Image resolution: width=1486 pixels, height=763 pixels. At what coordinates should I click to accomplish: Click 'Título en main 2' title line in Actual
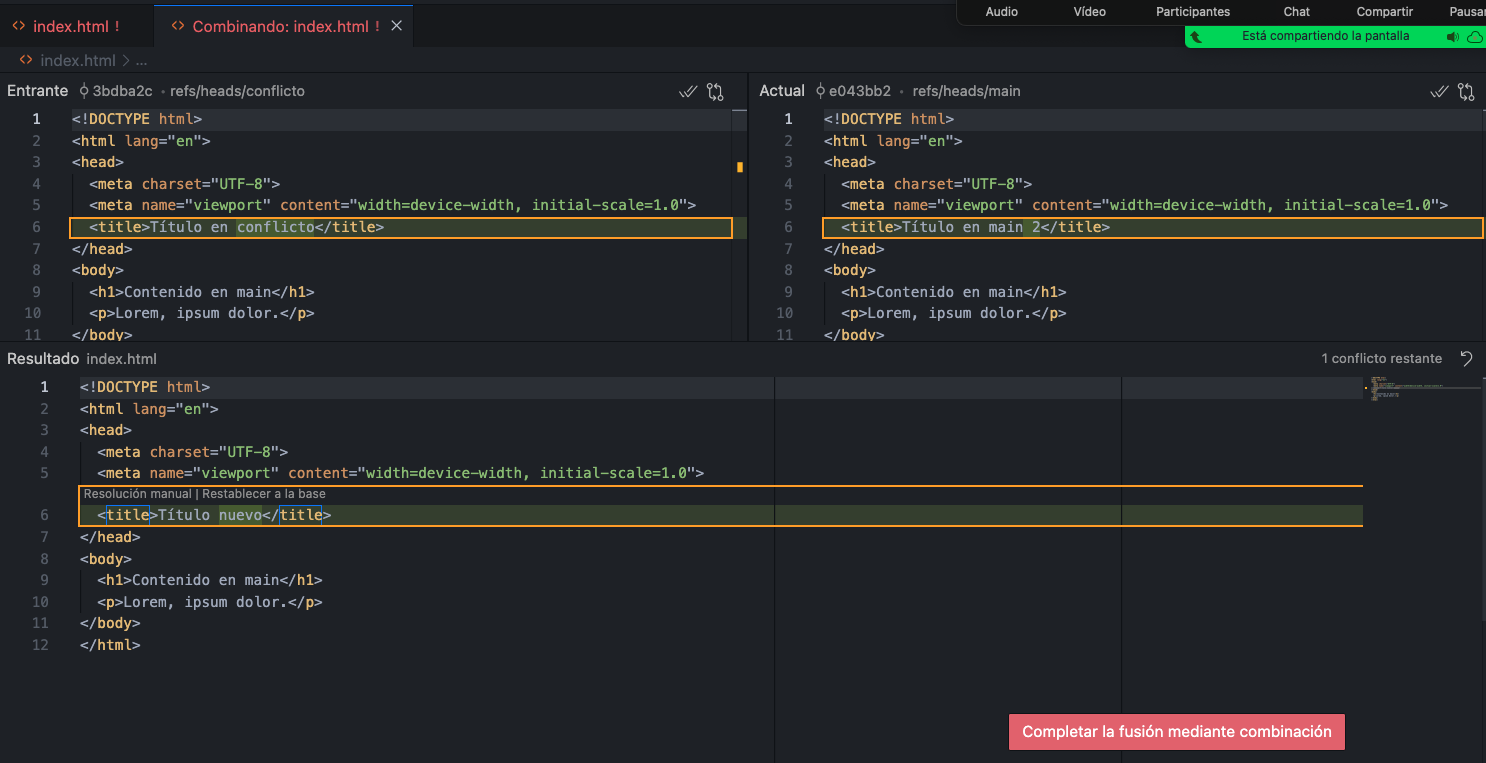pos(1152,228)
